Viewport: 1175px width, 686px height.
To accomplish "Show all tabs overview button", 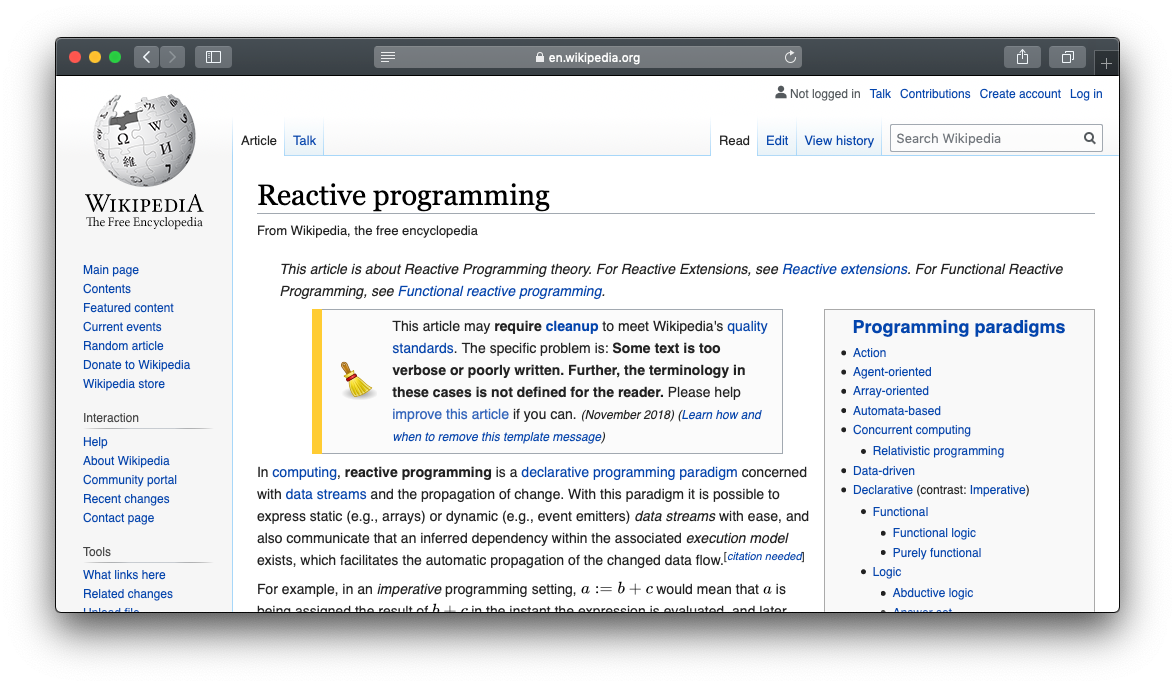I will pos(1068,57).
